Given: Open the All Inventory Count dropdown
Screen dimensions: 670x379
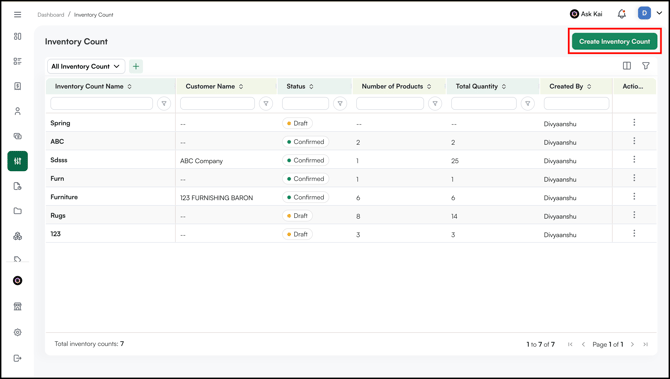Looking at the screenshot, I should [85, 66].
